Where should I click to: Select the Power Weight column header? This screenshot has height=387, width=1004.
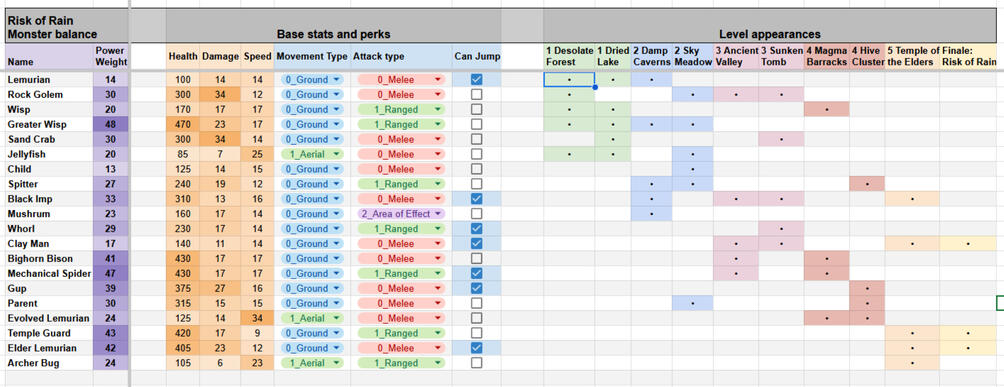coord(111,56)
